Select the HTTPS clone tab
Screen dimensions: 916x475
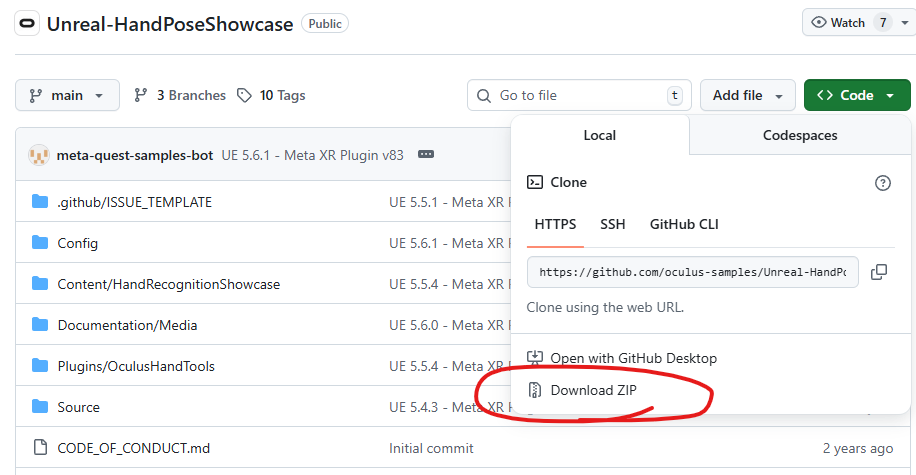coord(555,224)
